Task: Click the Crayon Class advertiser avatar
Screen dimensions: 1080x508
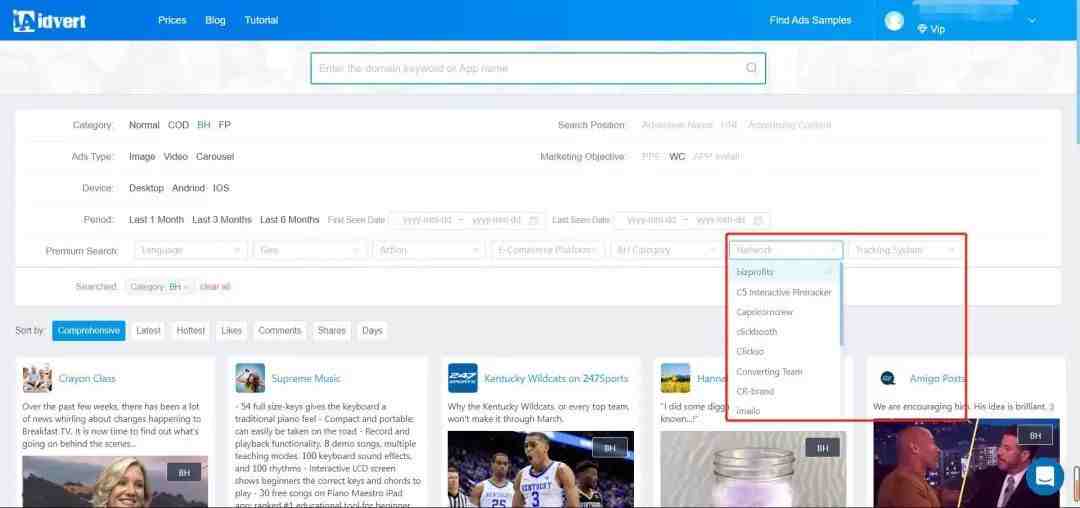Action: coord(37,378)
